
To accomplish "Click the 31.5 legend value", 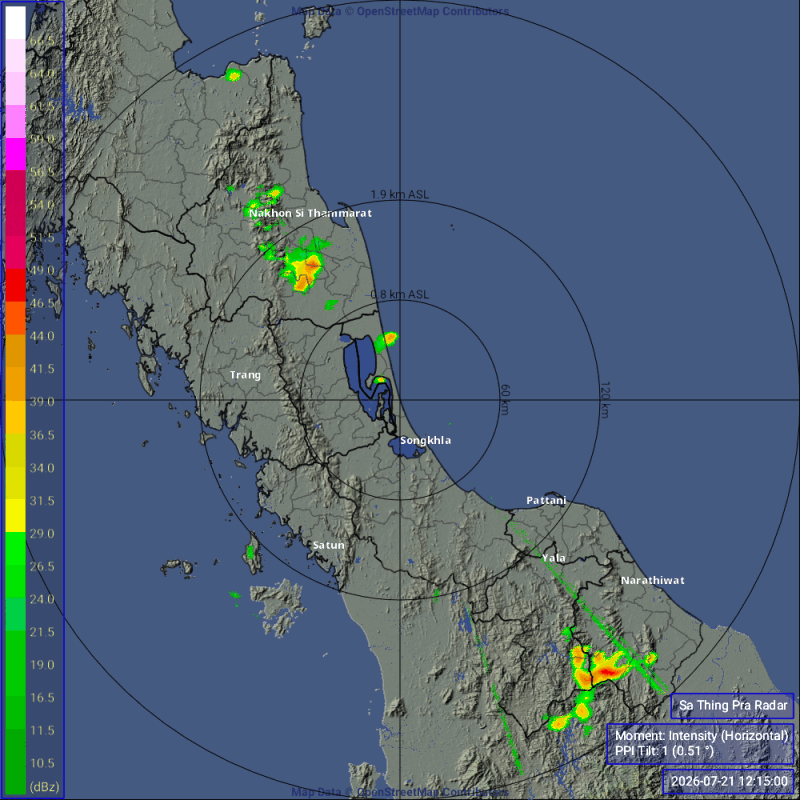I will pyautogui.click(x=42, y=501).
